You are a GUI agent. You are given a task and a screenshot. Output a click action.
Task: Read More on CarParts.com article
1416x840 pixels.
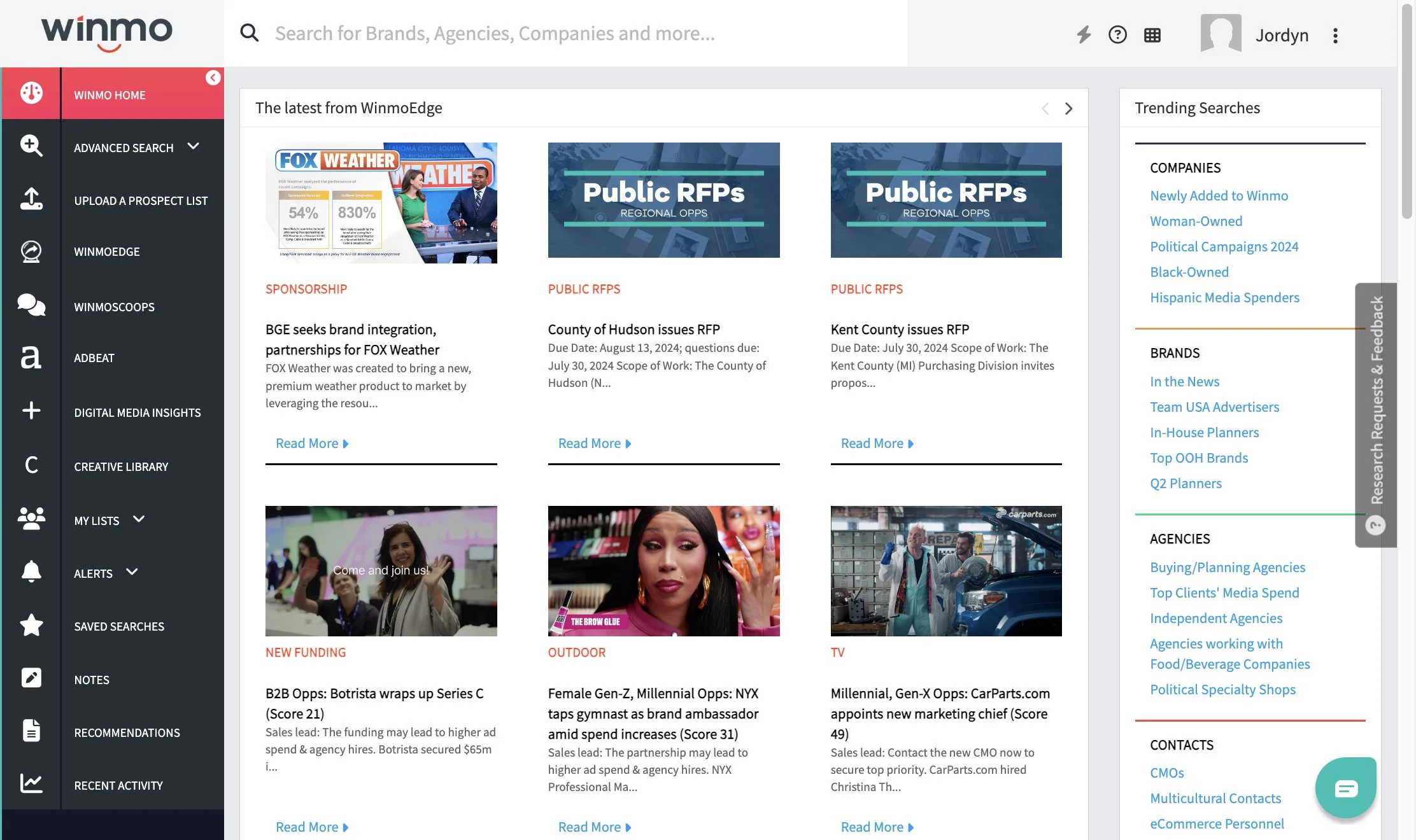pos(877,827)
